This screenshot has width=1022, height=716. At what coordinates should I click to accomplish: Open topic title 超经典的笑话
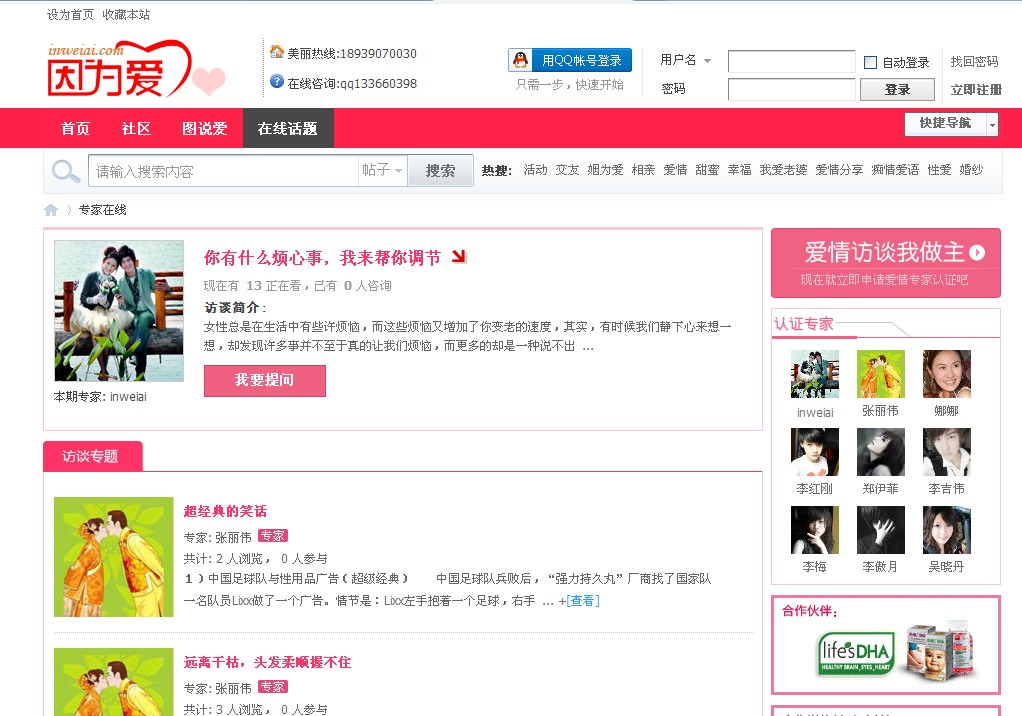coord(225,511)
